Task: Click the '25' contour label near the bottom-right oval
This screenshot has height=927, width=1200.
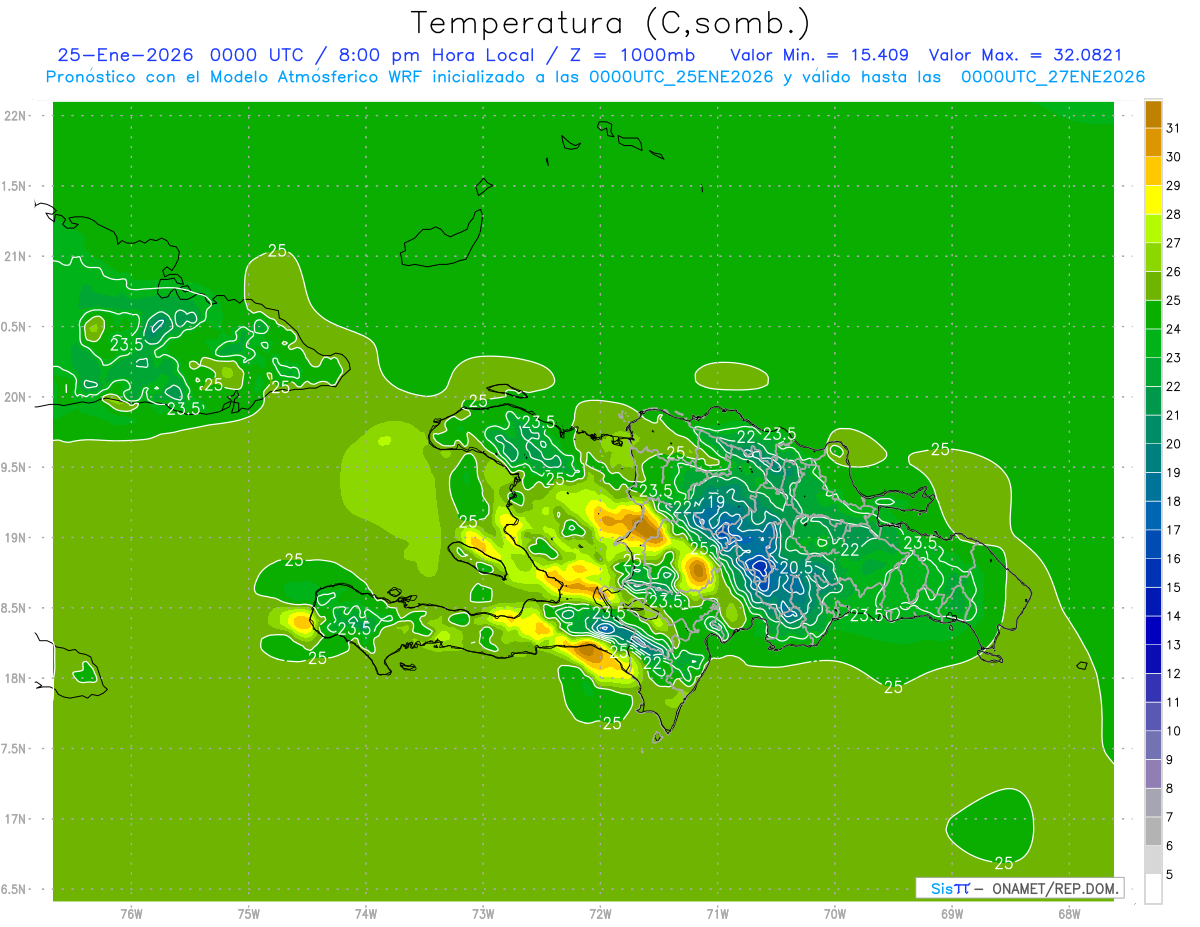Action: (x=1004, y=862)
